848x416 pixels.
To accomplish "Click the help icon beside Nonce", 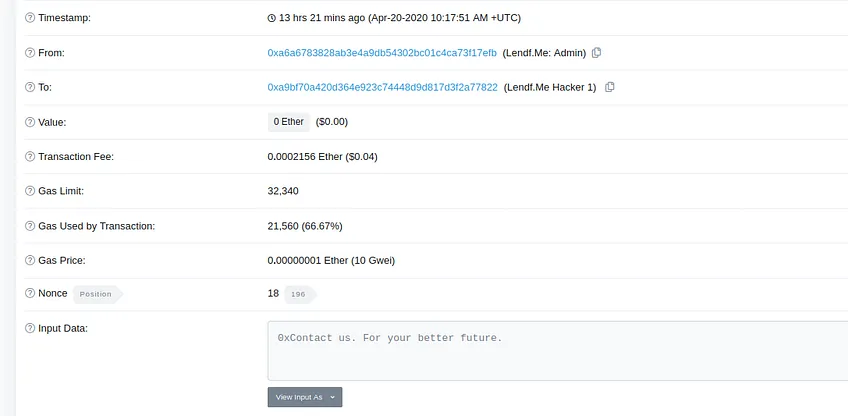I will click(x=30, y=293).
